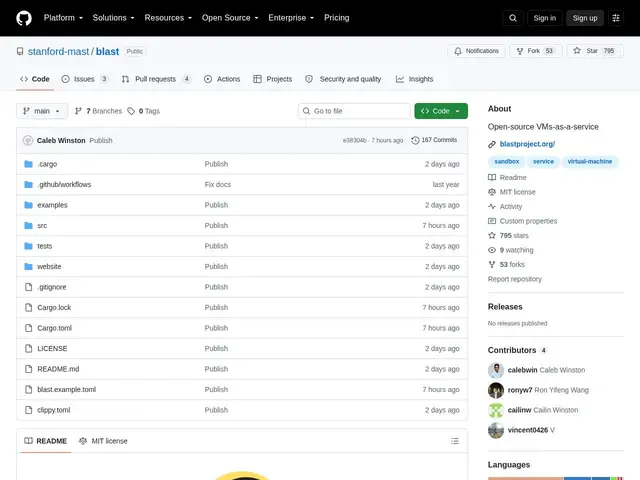Viewport: 640px width, 480px height.
Task: Click the website folder icon
Action: (x=28, y=267)
